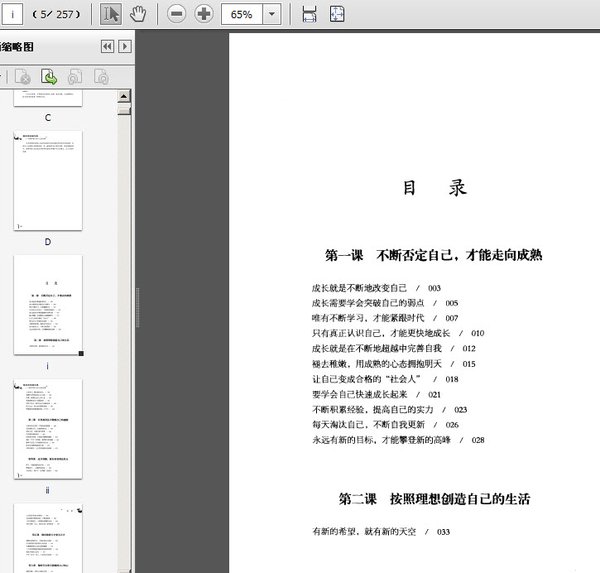The height and width of the screenshot is (573, 600).
Task: Activate the hand pan tool
Action: pos(138,14)
